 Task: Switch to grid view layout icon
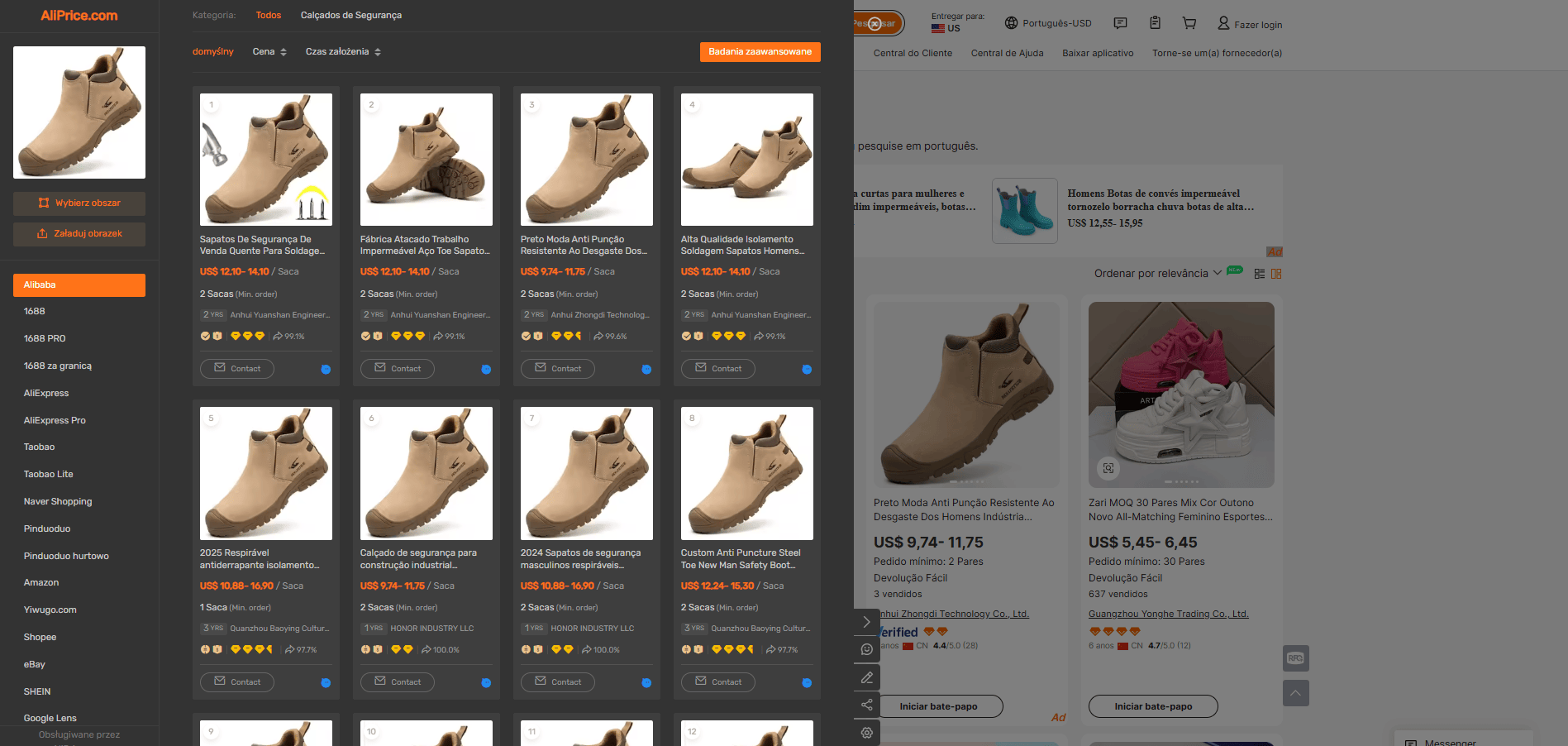(x=1276, y=274)
